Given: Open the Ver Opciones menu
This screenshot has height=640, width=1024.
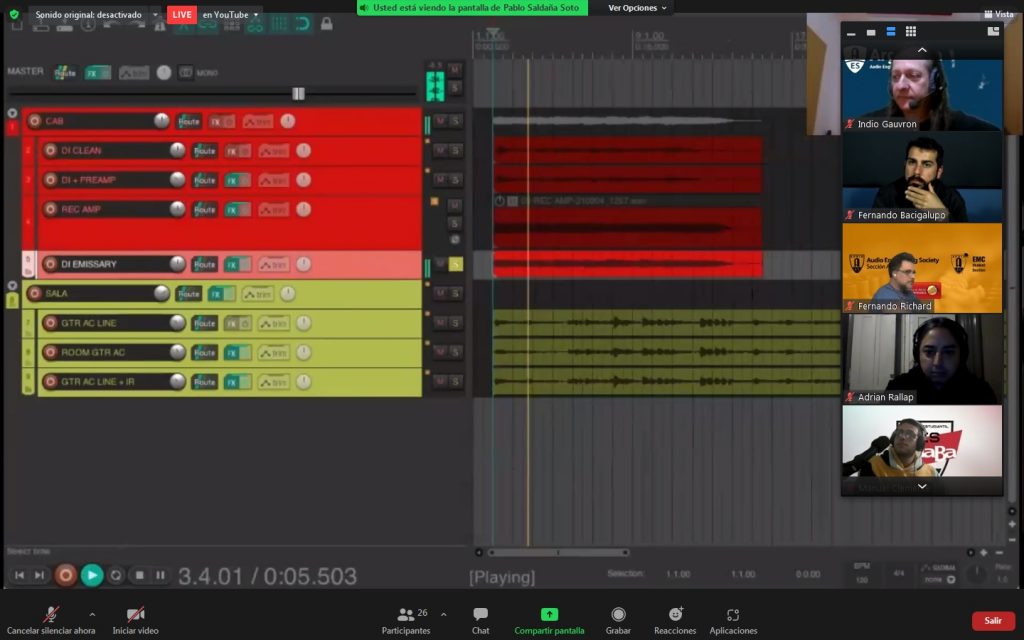Looking at the screenshot, I should 638,8.
